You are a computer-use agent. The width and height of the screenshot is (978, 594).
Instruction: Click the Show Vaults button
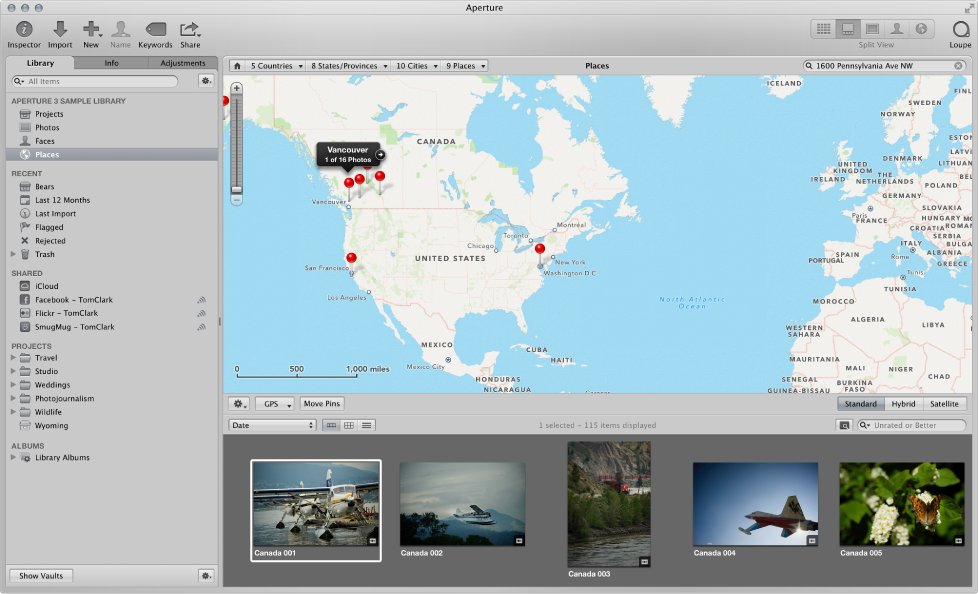[40, 575]
